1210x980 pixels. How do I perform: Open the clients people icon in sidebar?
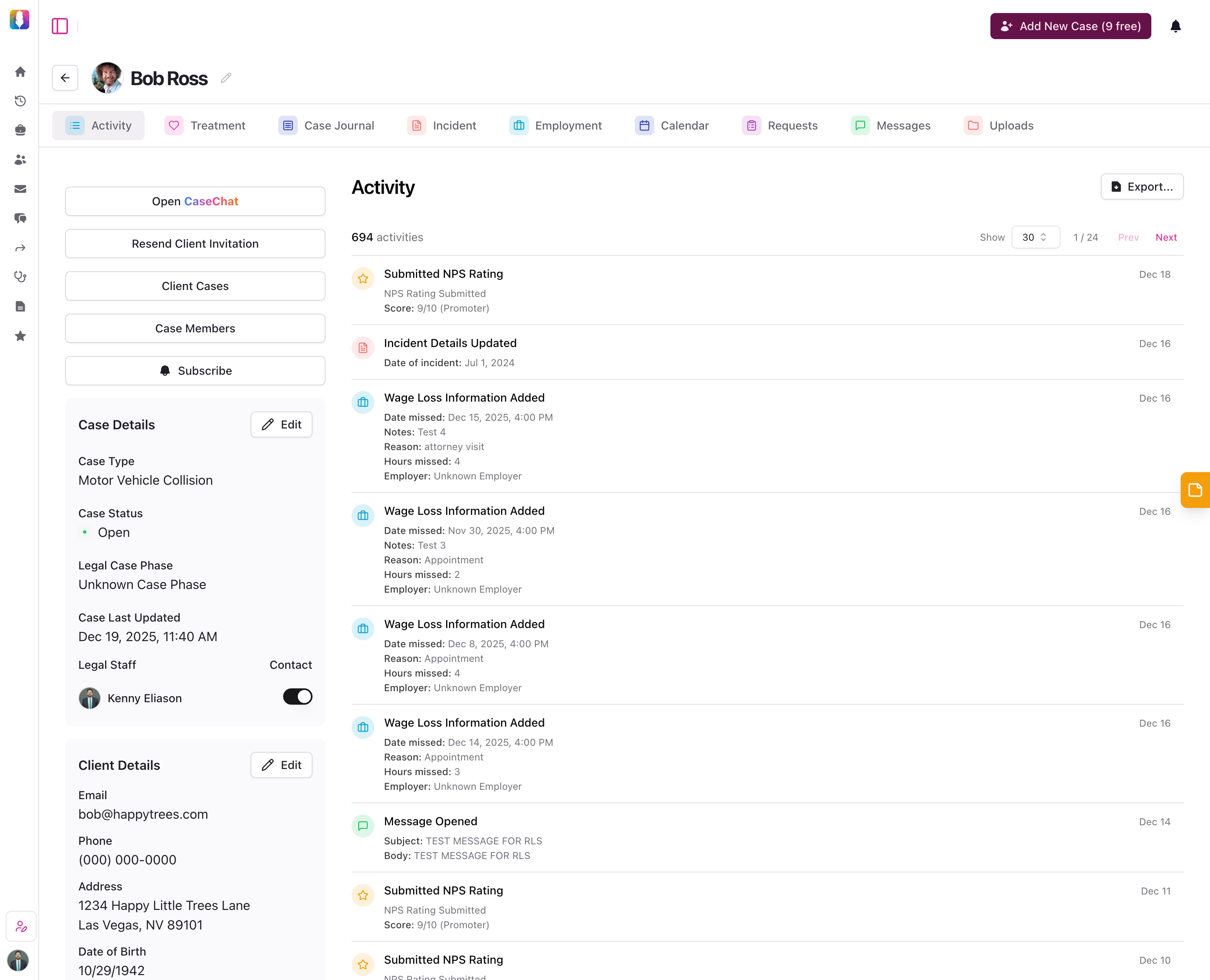click(20, 160)
